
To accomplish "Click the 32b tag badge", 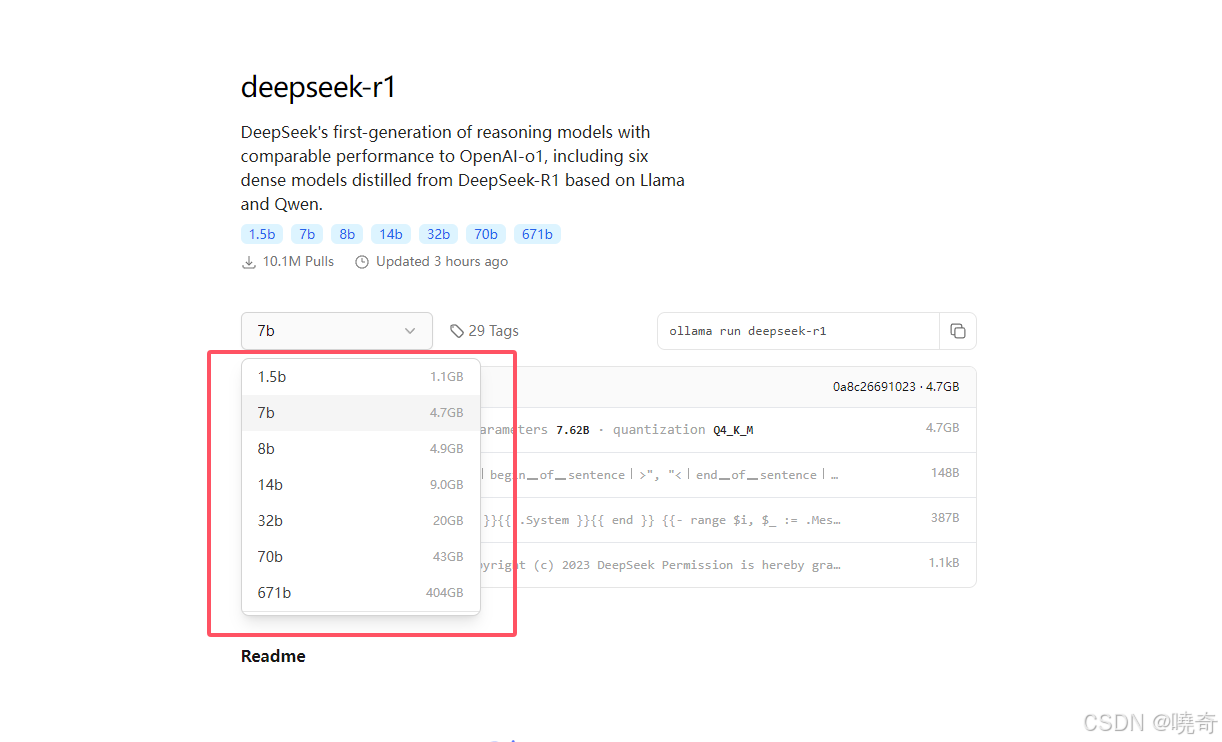I will coord(438,234).
